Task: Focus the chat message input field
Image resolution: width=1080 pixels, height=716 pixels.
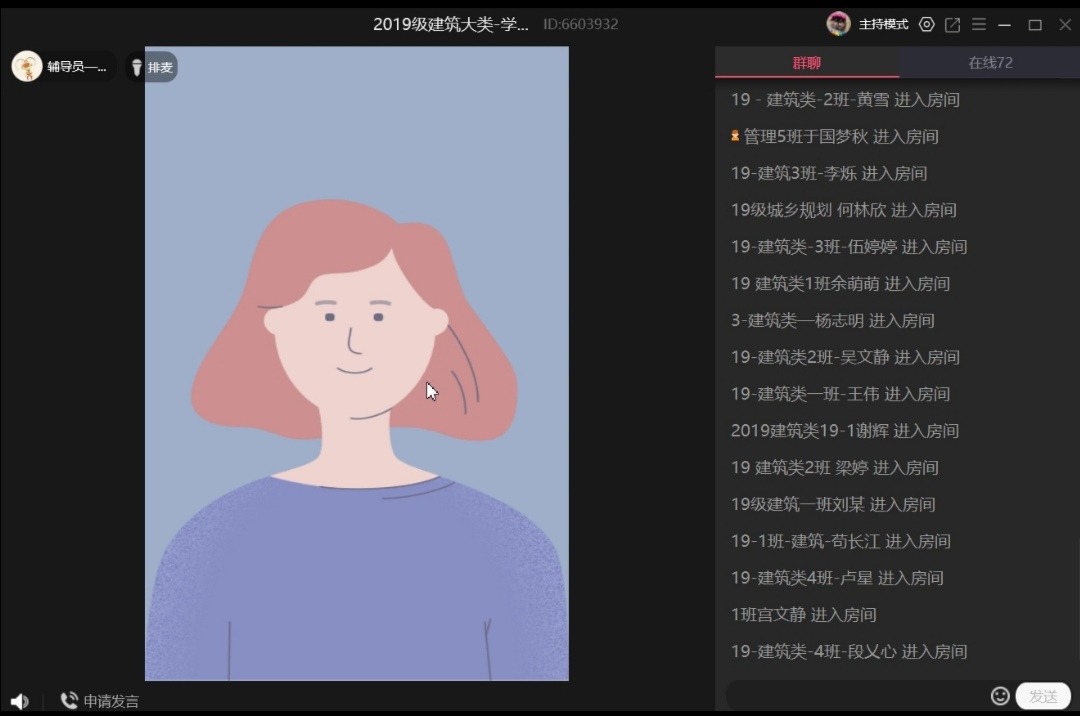Action: coord(858,696)
